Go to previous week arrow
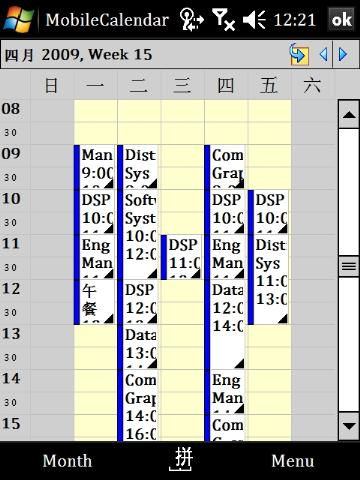 [x=323, y=54]
